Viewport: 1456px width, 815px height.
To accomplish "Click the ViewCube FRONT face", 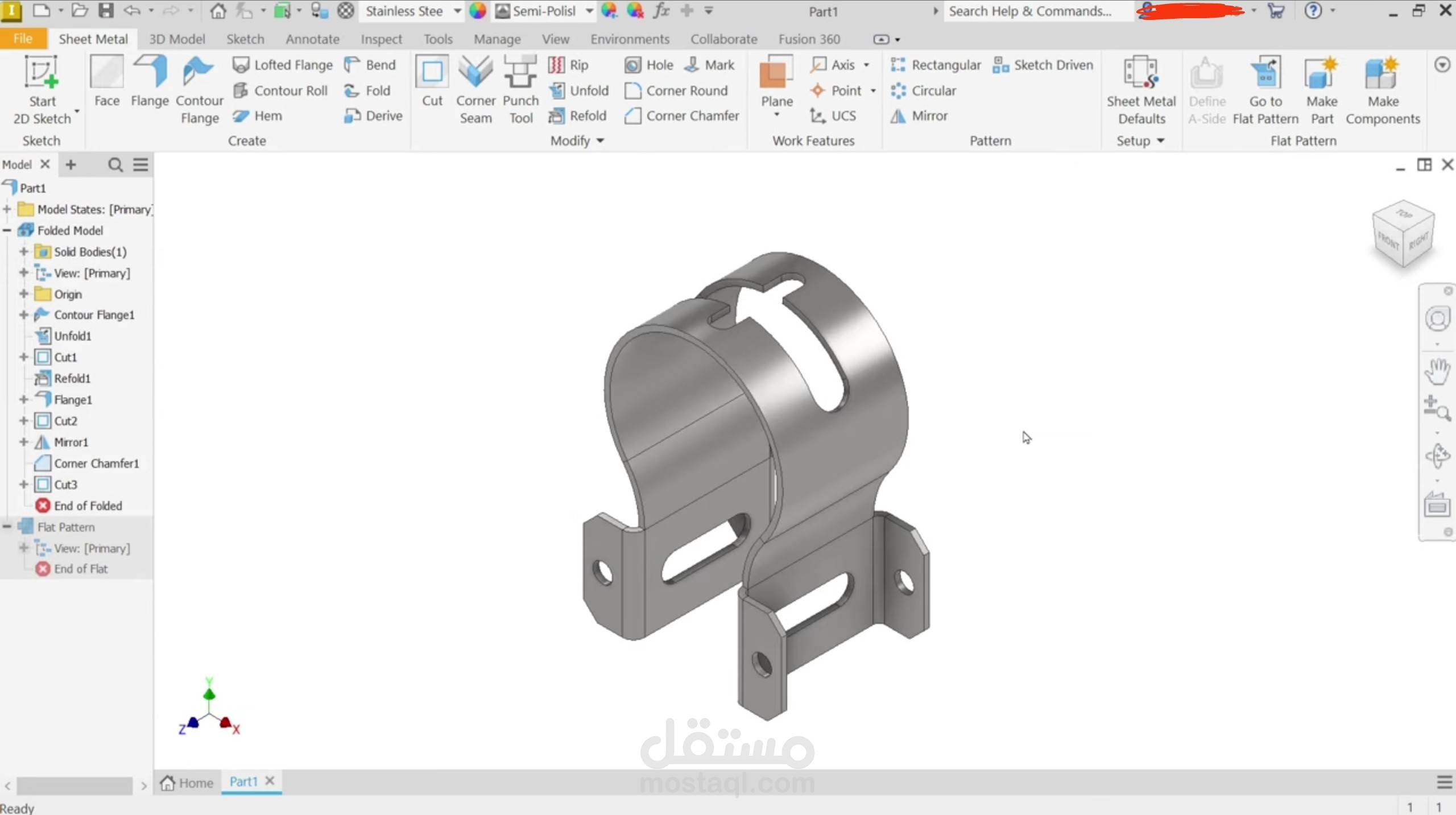I will pyautogui.click(x=1387, y=242).
